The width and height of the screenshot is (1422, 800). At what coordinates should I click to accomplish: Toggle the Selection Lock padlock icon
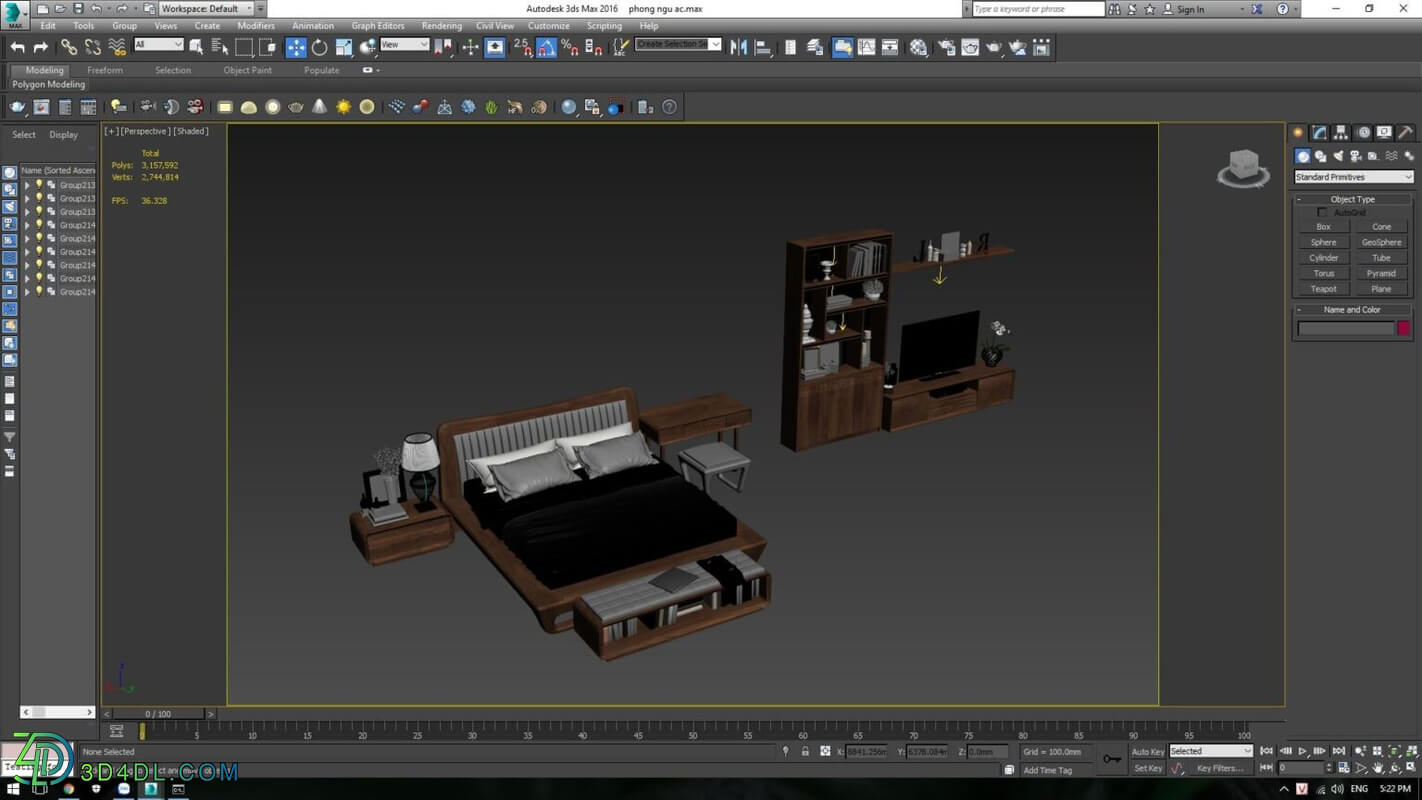pos(805,751)
